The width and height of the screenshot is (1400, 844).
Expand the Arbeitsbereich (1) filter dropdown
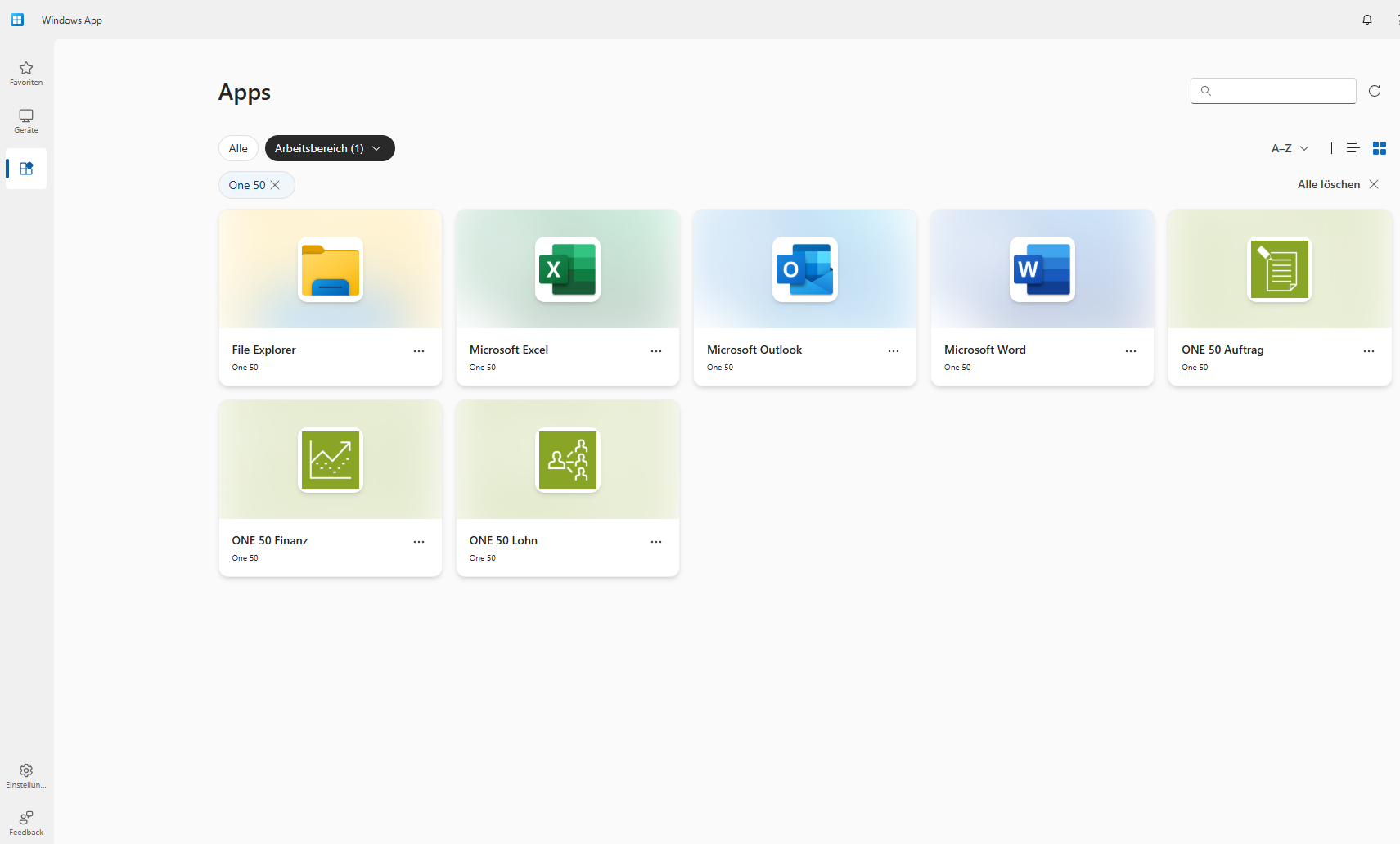pos(330,148)
